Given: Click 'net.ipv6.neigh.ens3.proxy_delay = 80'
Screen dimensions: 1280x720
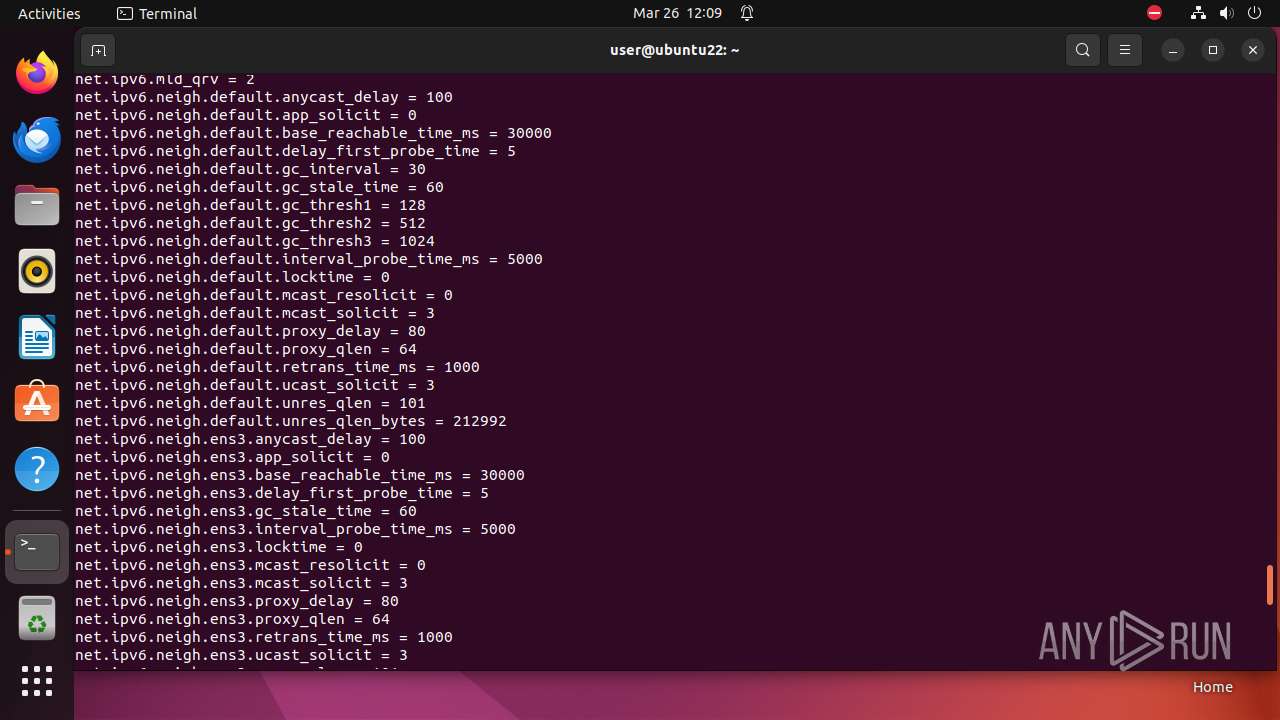Looking at the screenshot, I should pyautogui.click(x=237, y=601).
